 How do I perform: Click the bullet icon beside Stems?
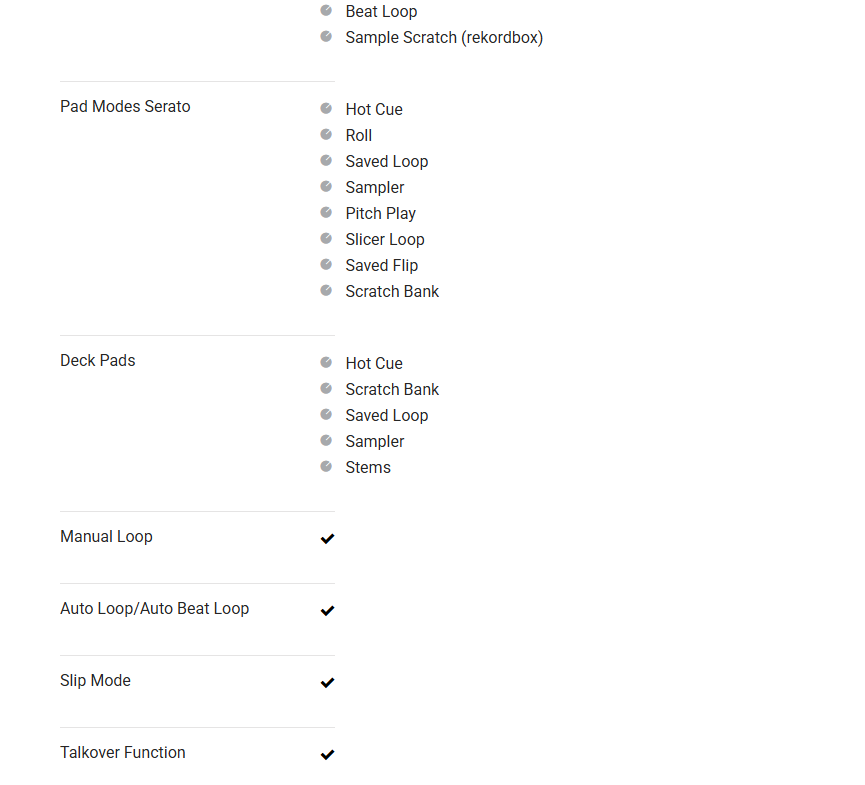click(326, 466)
